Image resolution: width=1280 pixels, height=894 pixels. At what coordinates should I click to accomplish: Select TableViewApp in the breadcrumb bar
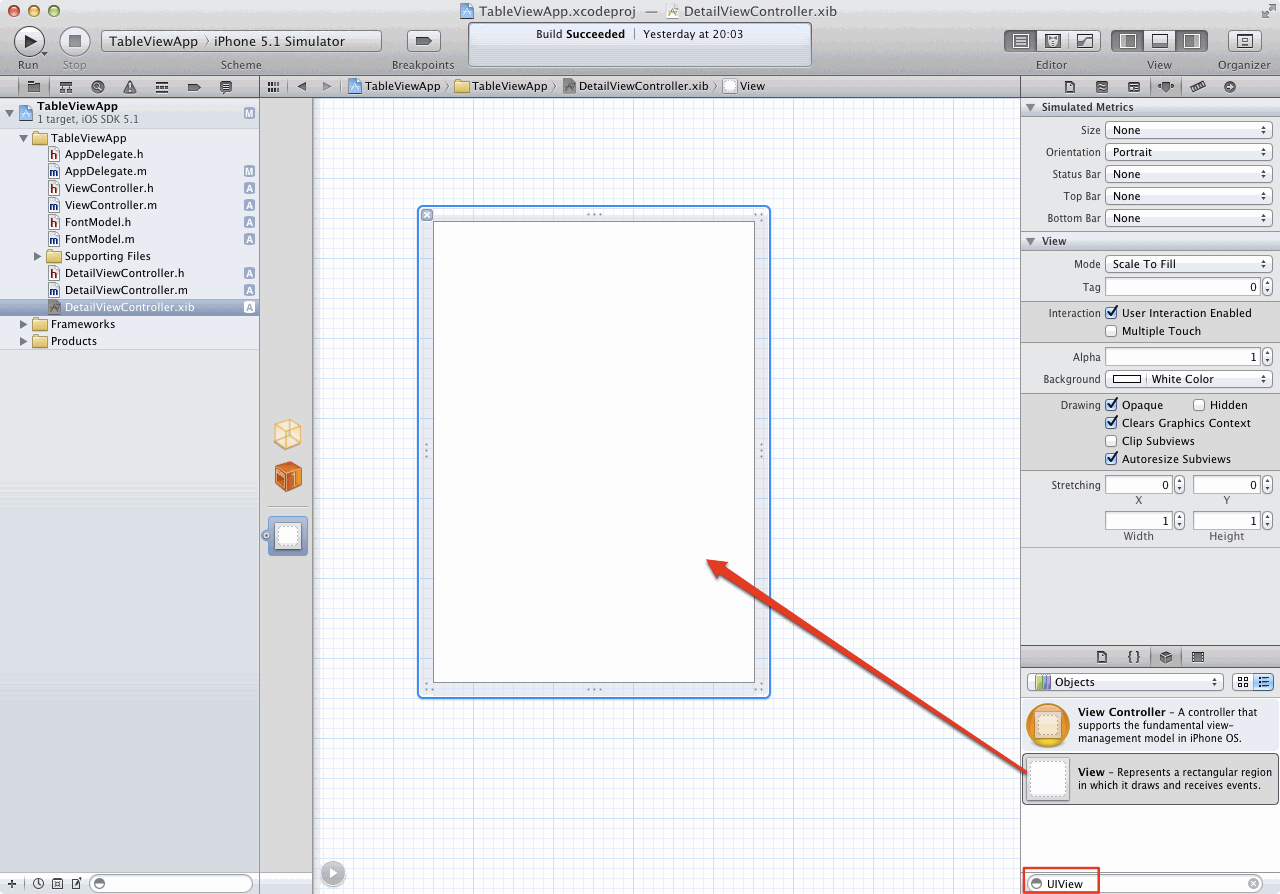point(394,86)
